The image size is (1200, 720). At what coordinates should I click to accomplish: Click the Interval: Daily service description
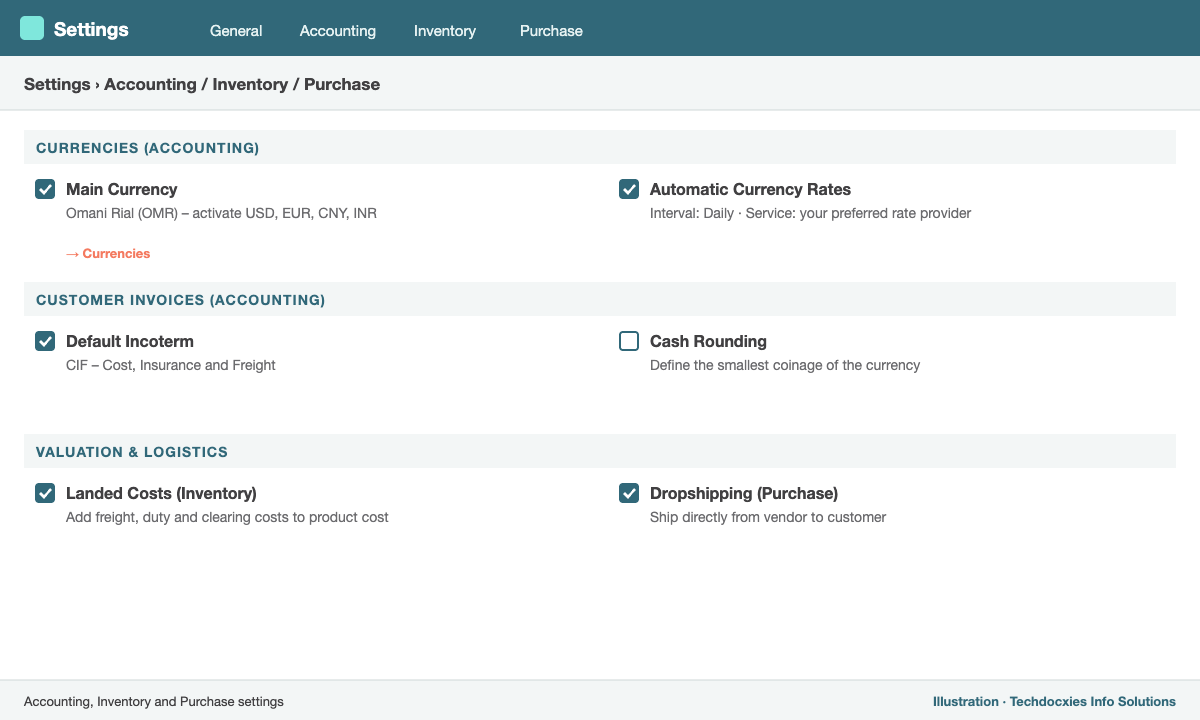(810, 213)
